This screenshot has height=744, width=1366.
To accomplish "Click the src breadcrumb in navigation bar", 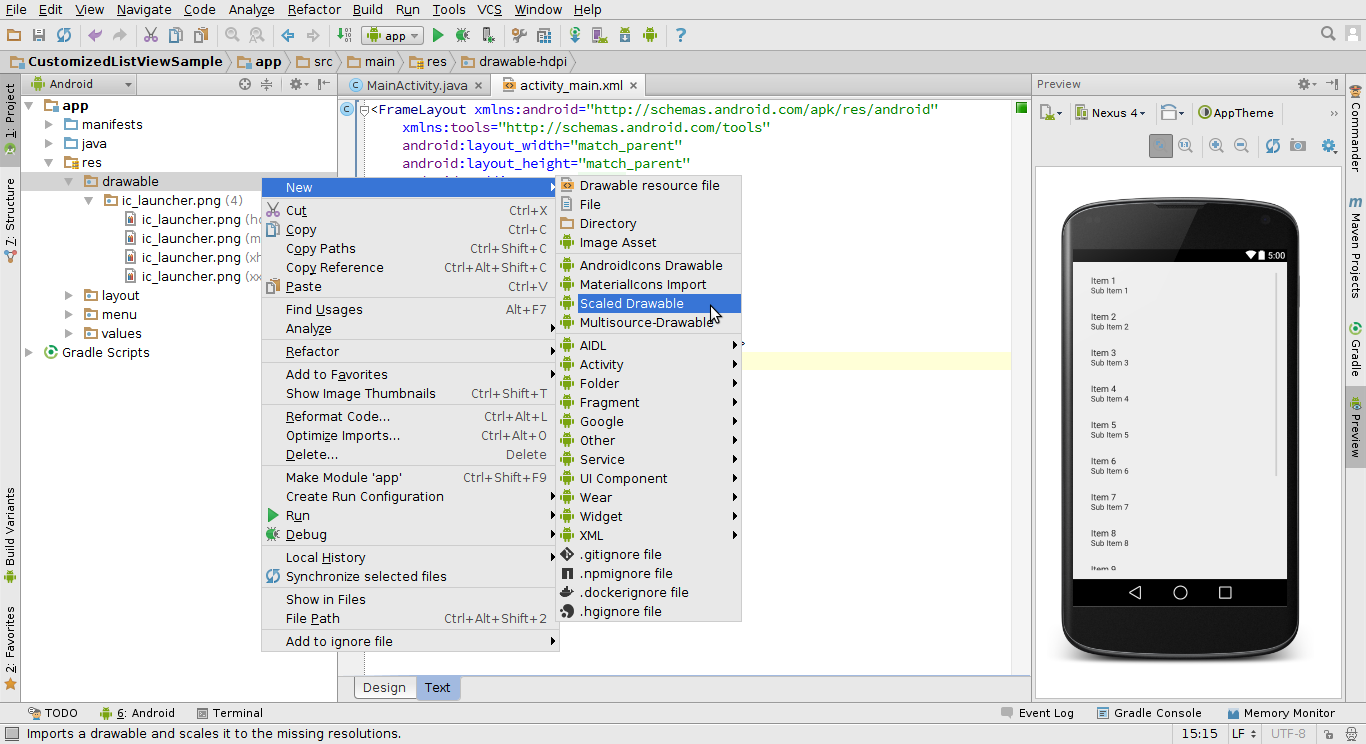I will pyautogui.click(x=314, y=62).
